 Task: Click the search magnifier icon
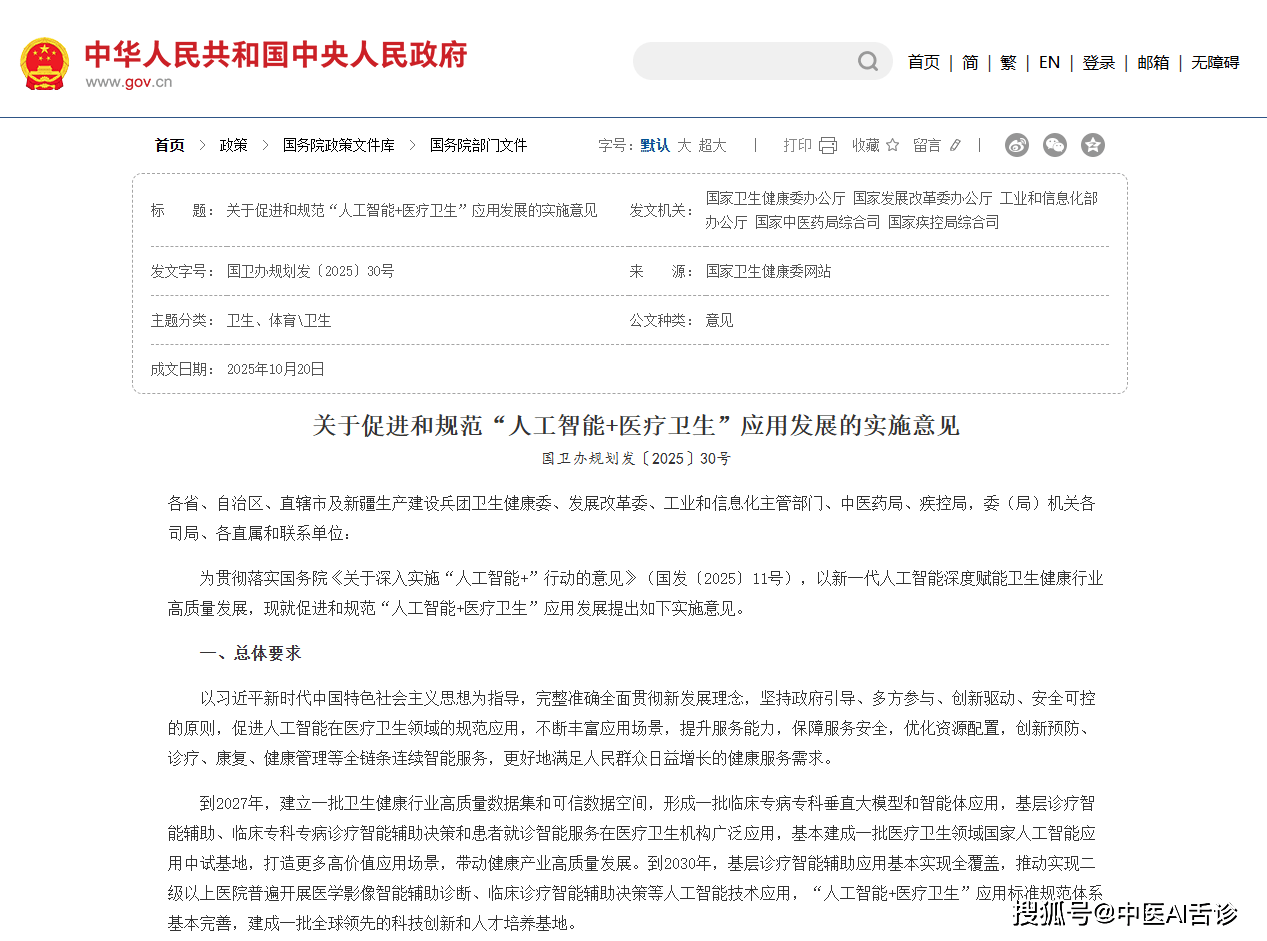pyautogui.click(x=867, y=62)
